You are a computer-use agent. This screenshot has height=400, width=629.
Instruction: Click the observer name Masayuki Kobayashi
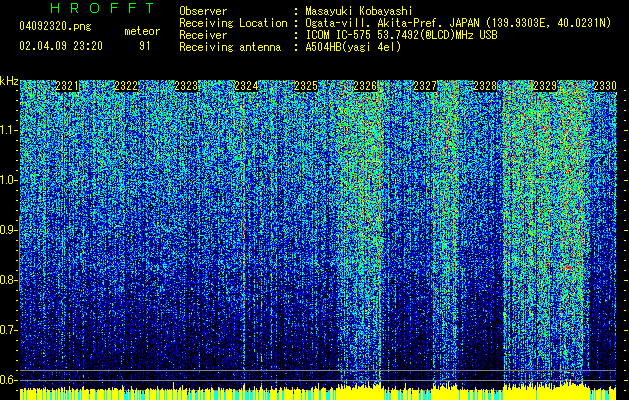359,11
